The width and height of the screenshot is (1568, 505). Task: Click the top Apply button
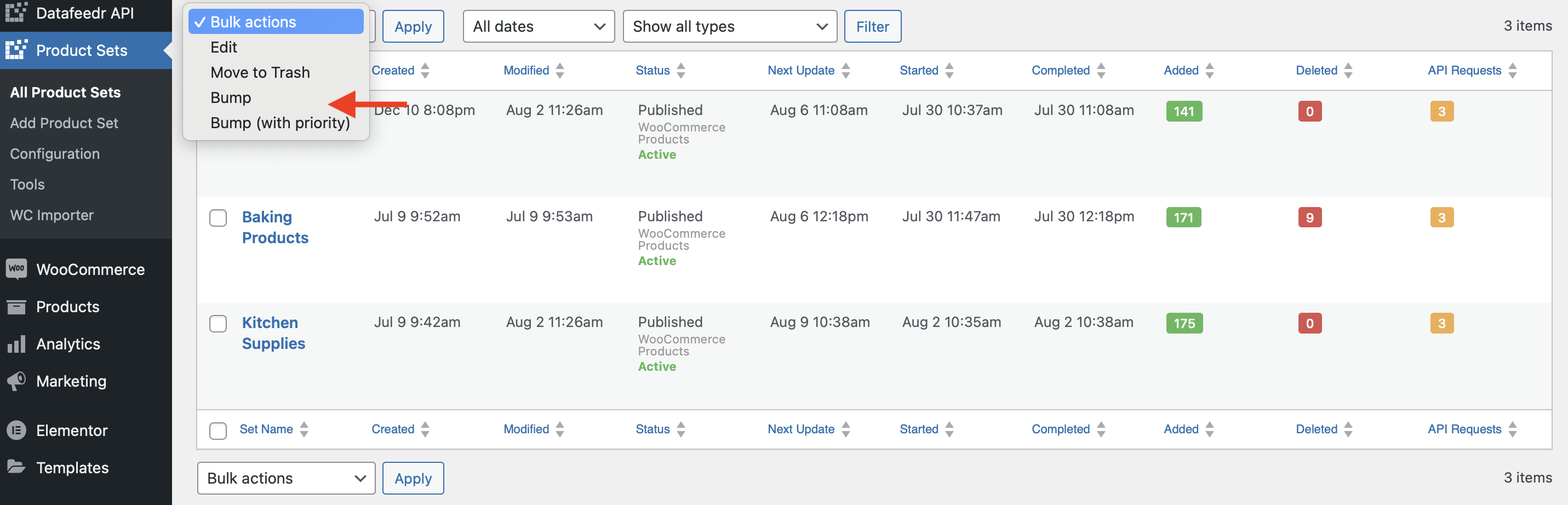[x=413, y=26]
